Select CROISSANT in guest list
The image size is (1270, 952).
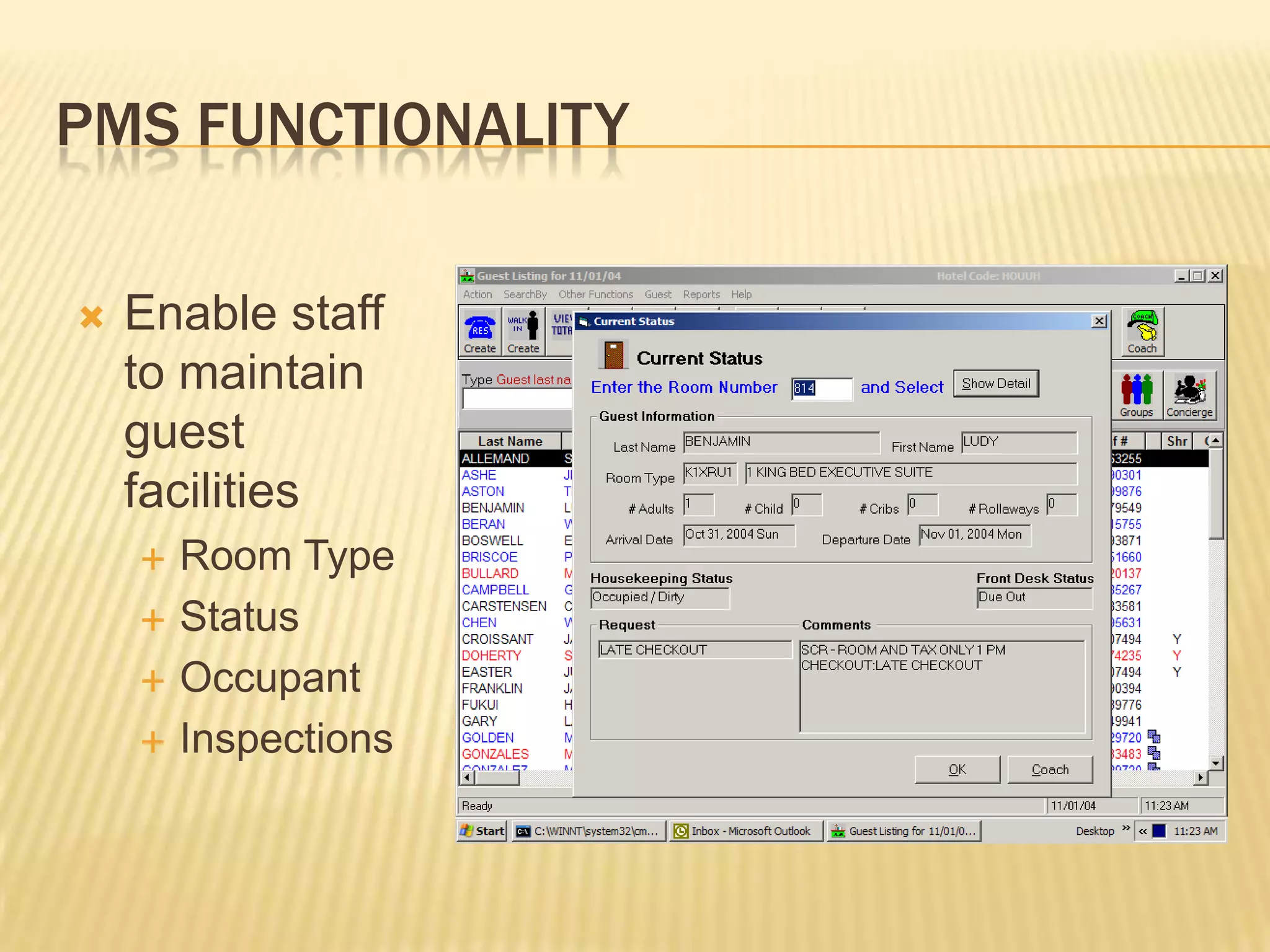497,639
